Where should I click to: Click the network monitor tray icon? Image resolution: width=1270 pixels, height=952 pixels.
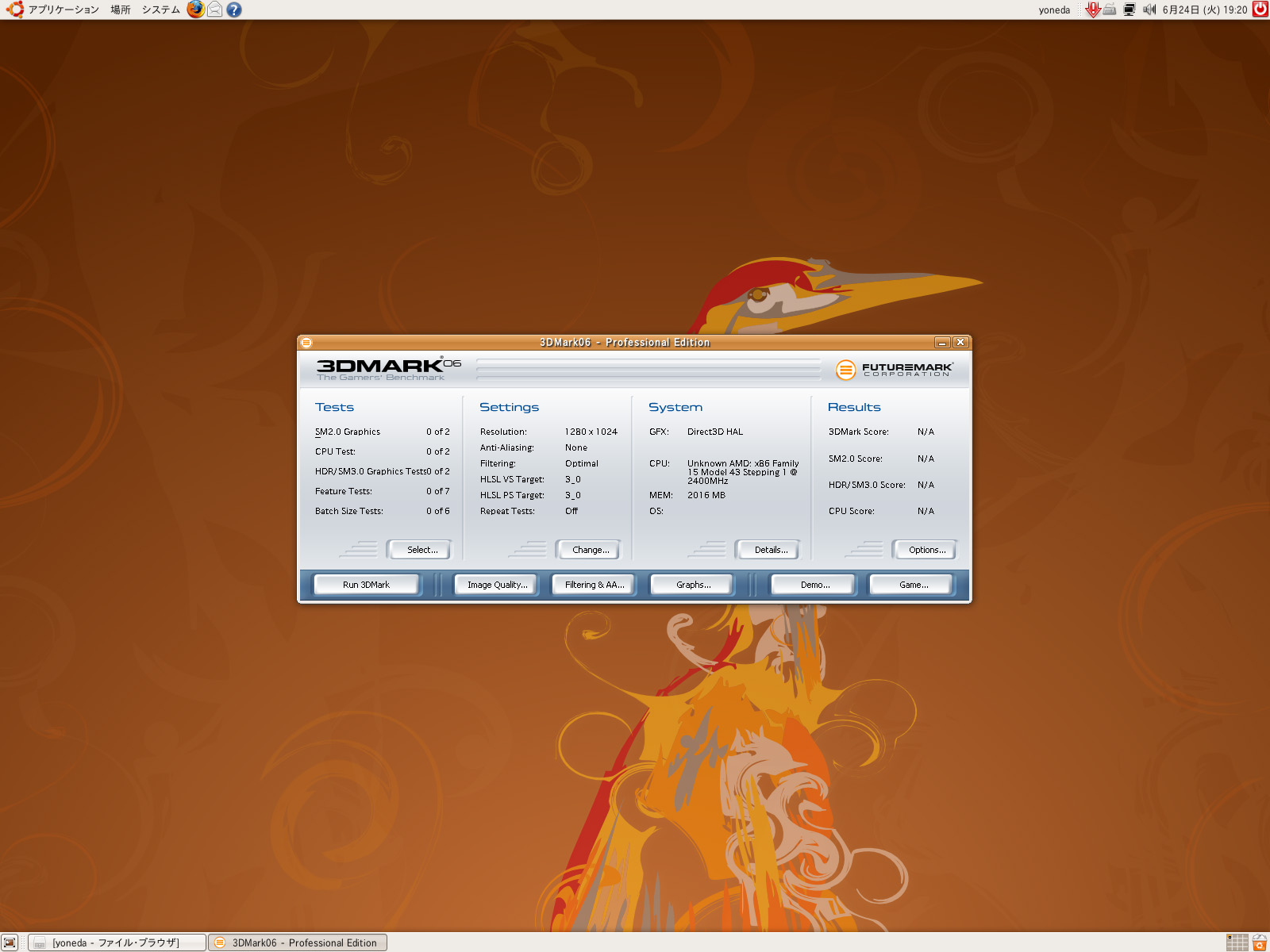click(x=1129, y=10)
